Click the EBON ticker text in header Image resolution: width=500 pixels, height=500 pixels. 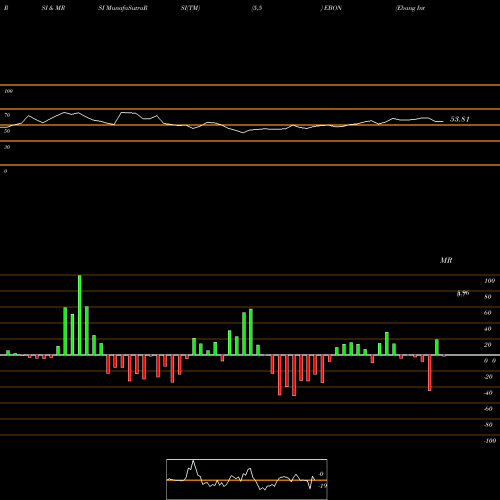[x=333, y=8]
